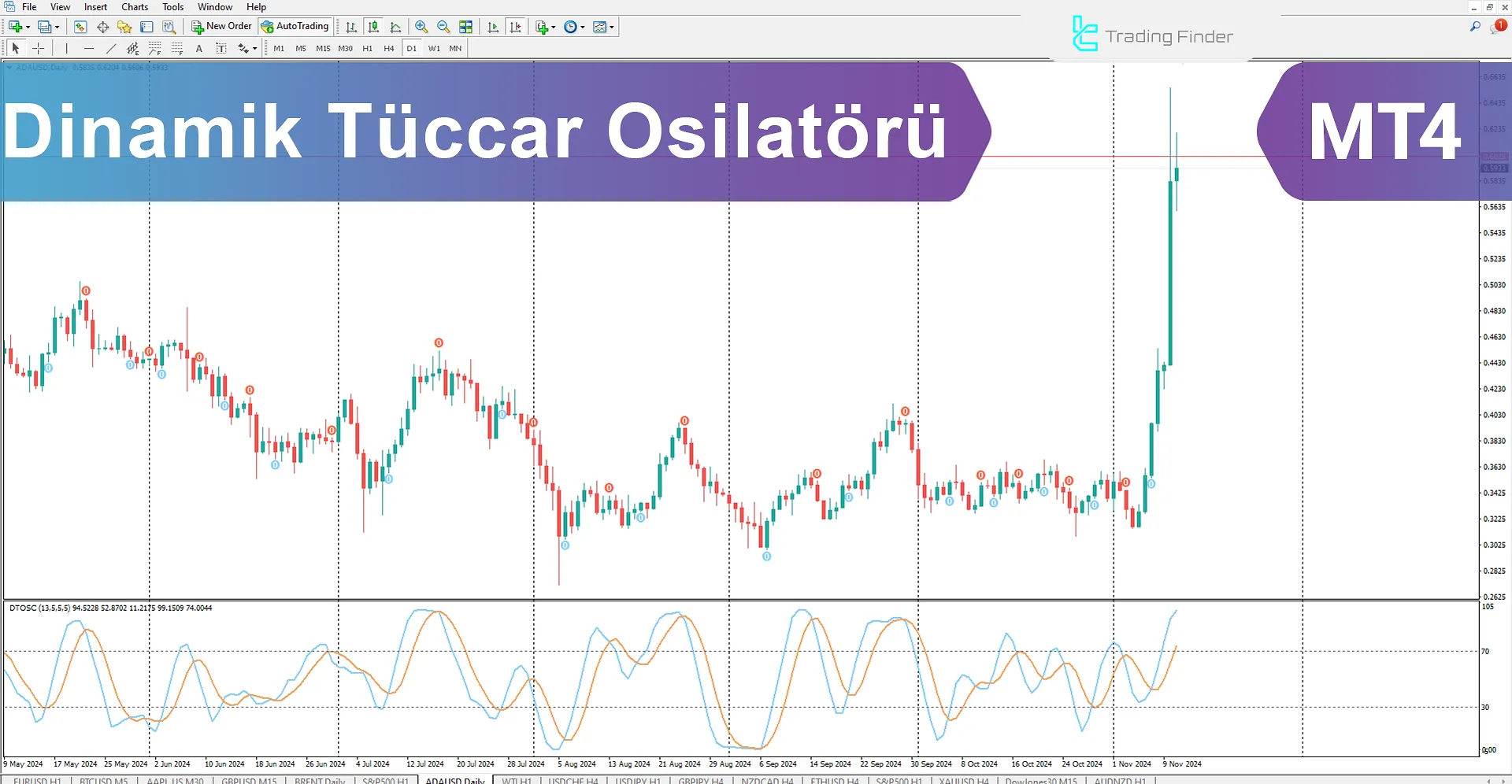1512x784 pixels.
Task: Click the New Order button
Action: point(221,26)
